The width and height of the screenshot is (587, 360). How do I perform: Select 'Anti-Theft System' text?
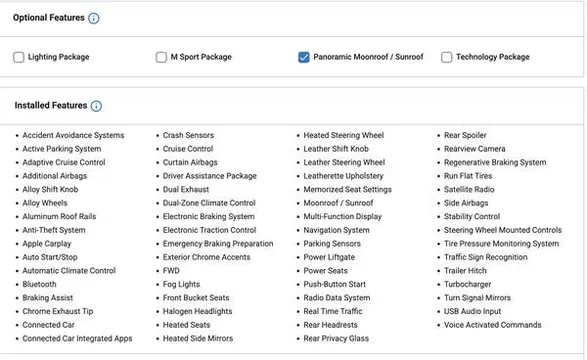[x=54, y=230]
